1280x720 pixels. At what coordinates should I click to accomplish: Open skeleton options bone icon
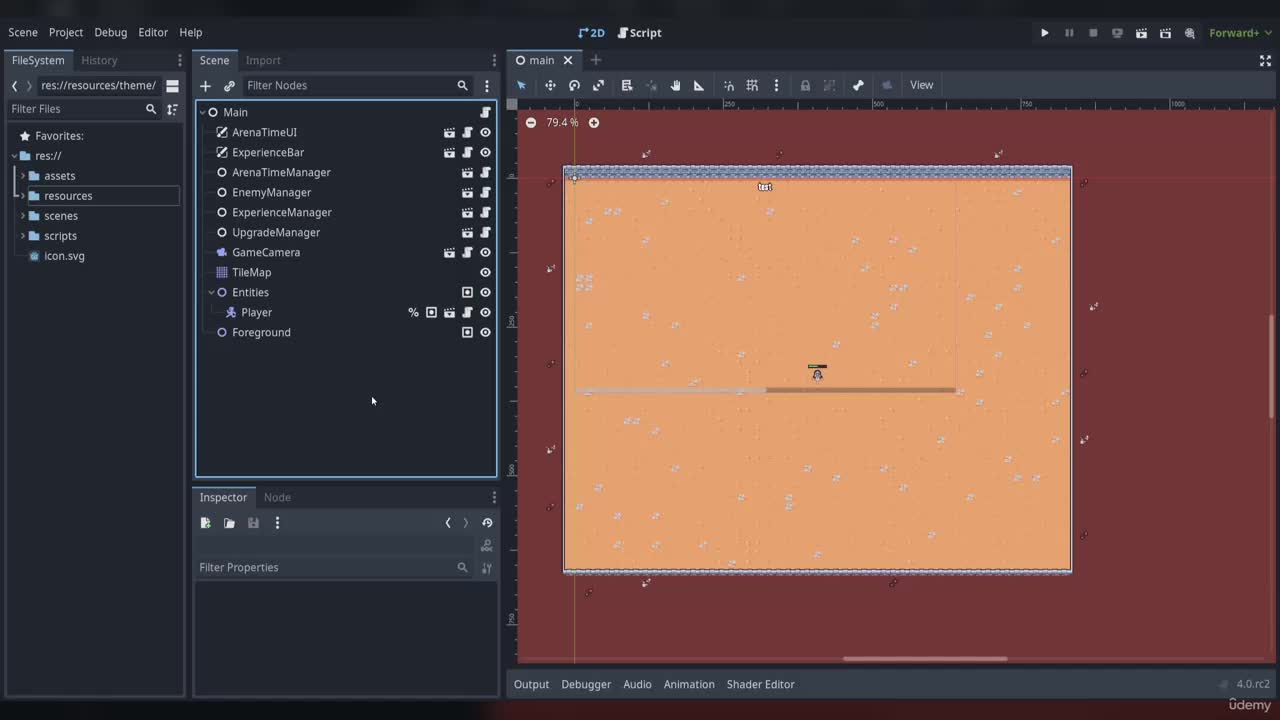[x=858, y=85]
